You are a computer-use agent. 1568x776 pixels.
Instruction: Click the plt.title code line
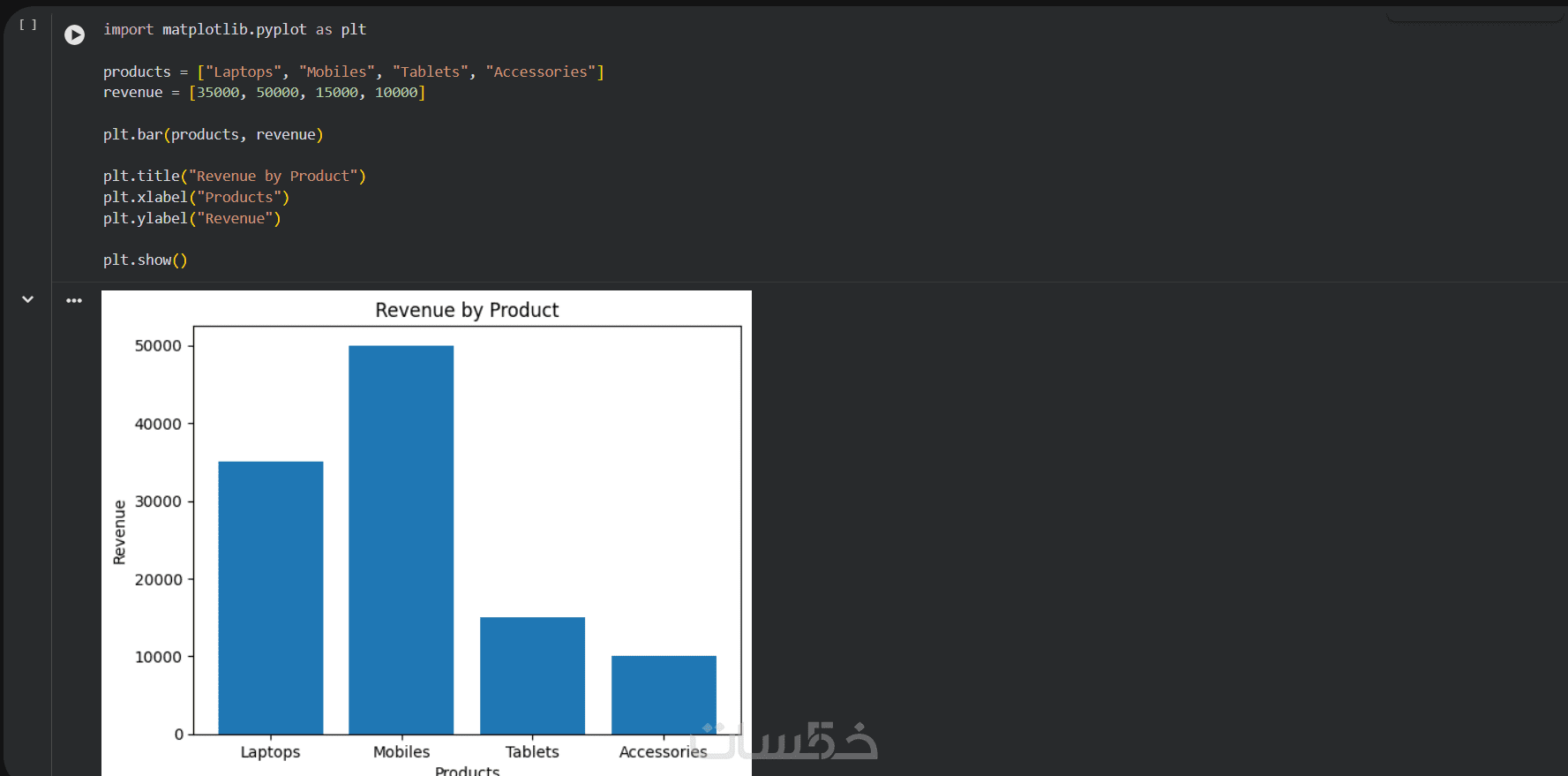(234, 176)
